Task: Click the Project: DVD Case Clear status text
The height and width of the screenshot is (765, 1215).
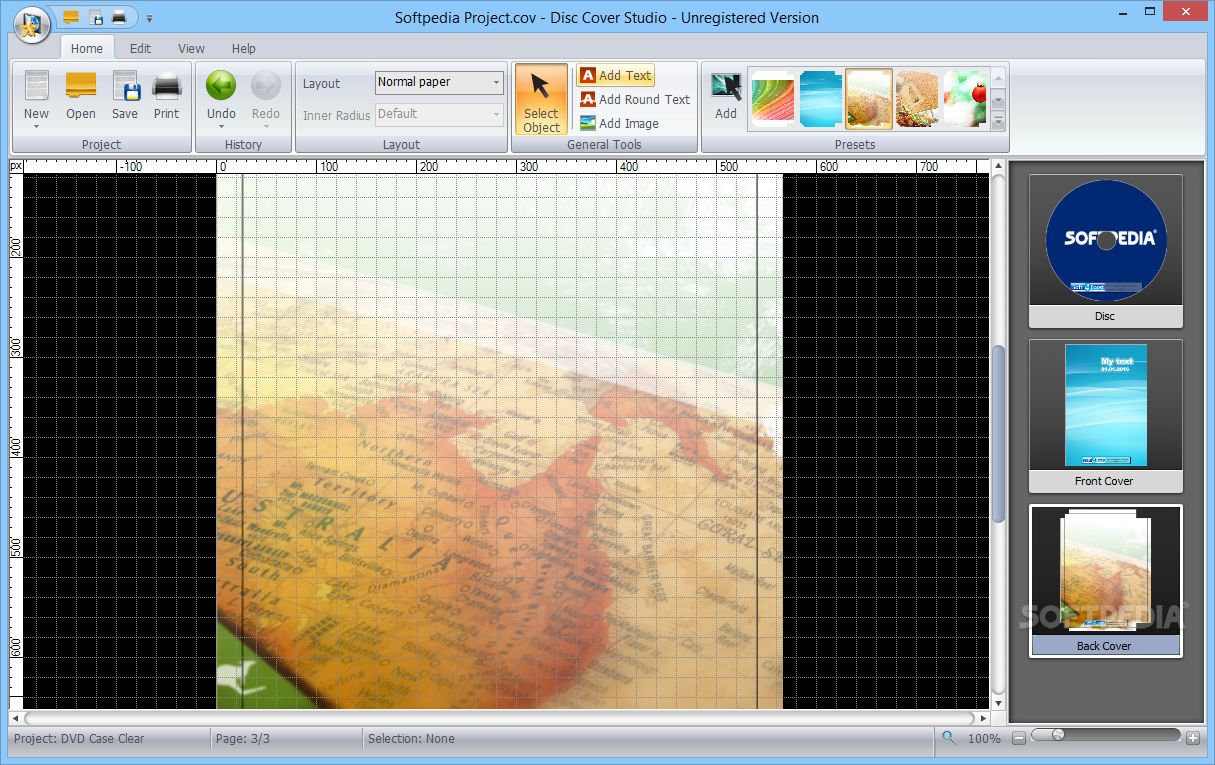Action: pos(79,739)
